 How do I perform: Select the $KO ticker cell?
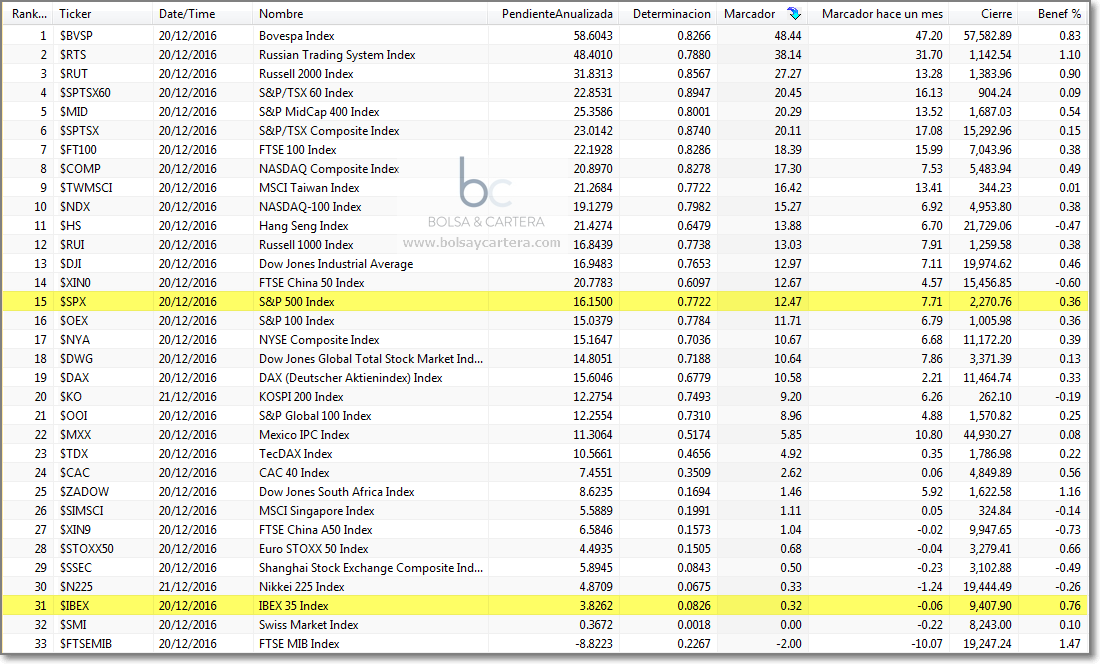(71, 396)
